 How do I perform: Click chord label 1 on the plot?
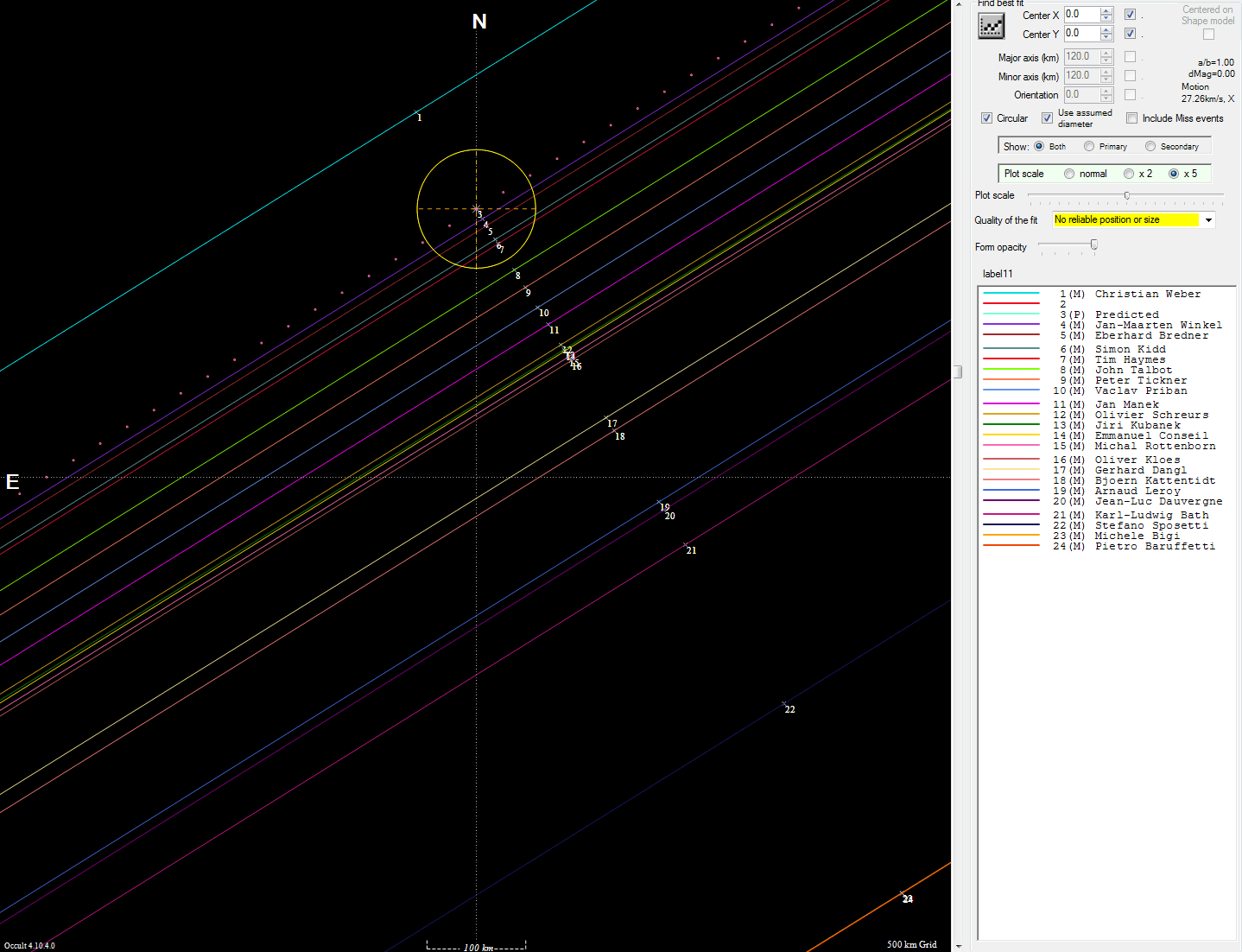(x=420, y=117)
